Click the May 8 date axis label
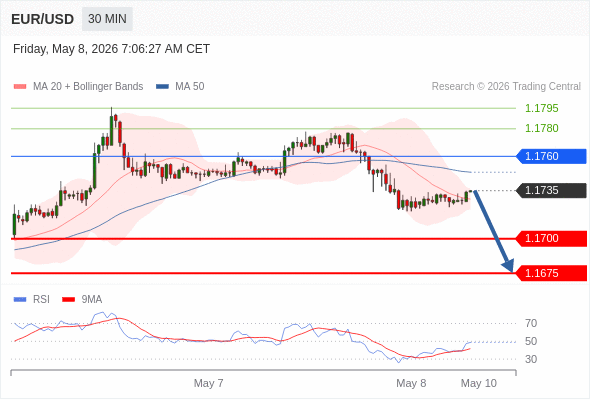Viewport: 590px width, 400px height. 411,383
